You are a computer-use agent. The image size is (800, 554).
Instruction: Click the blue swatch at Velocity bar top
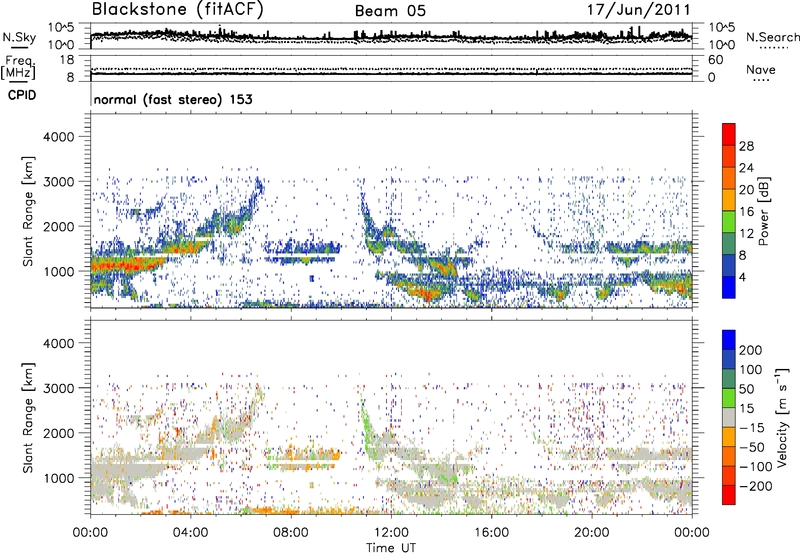coord(729,340)
